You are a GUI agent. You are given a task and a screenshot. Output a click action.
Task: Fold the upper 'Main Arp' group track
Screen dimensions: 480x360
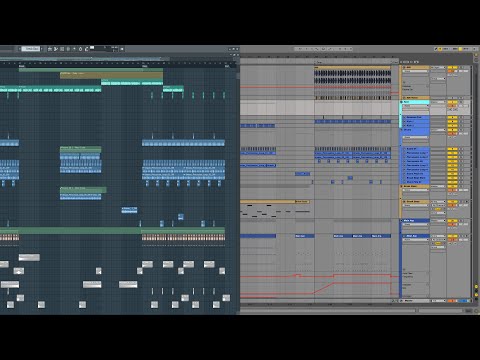tap(401, 221)
